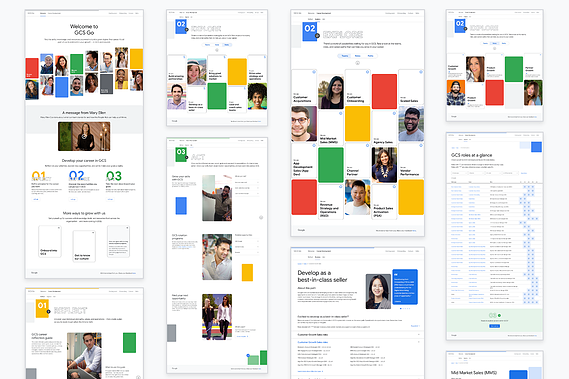Open the Mid Market Sales (MMS) card
The height and width of the screenshot is (379, 569).
click(x=331, y=128)
